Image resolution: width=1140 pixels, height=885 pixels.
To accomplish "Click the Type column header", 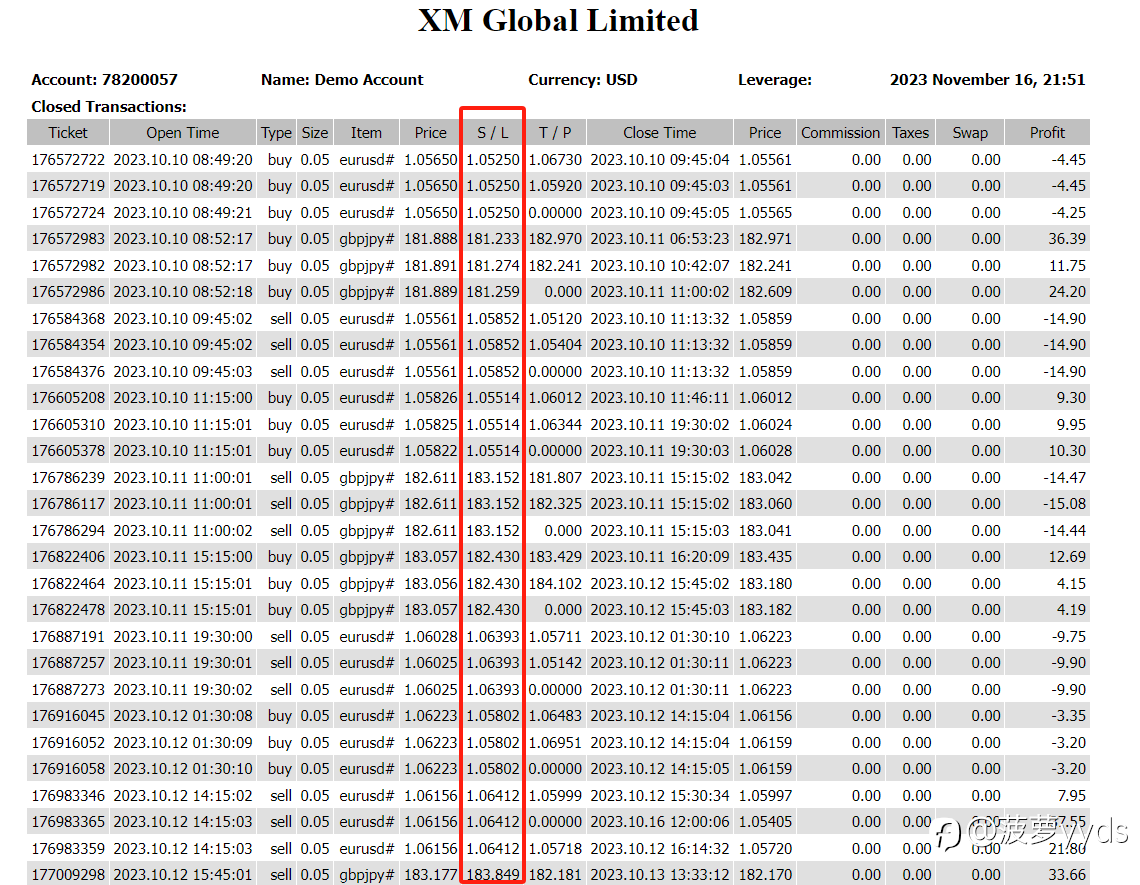I will pos(276,132).
